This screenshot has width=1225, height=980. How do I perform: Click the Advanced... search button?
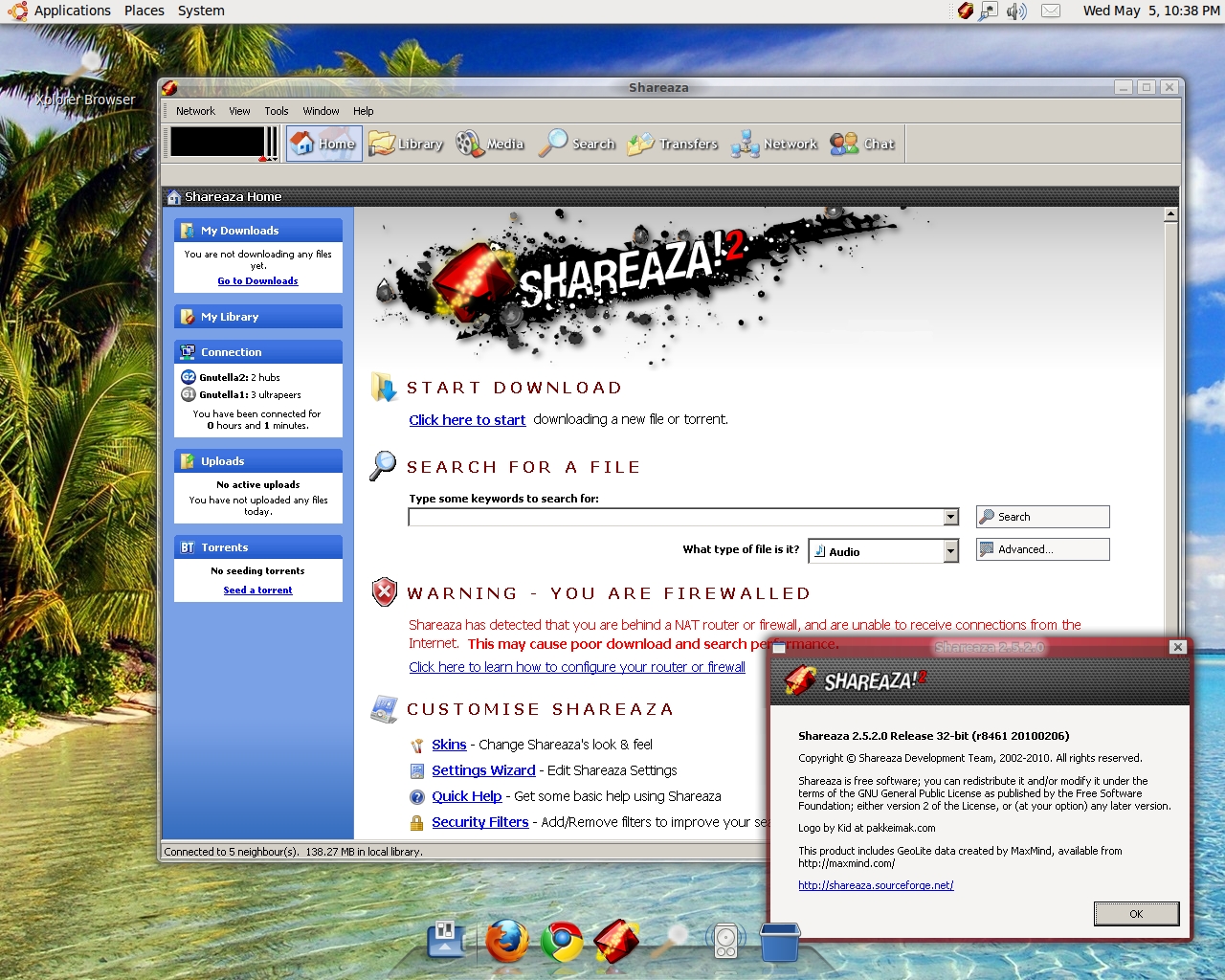tap(1042, 549)
